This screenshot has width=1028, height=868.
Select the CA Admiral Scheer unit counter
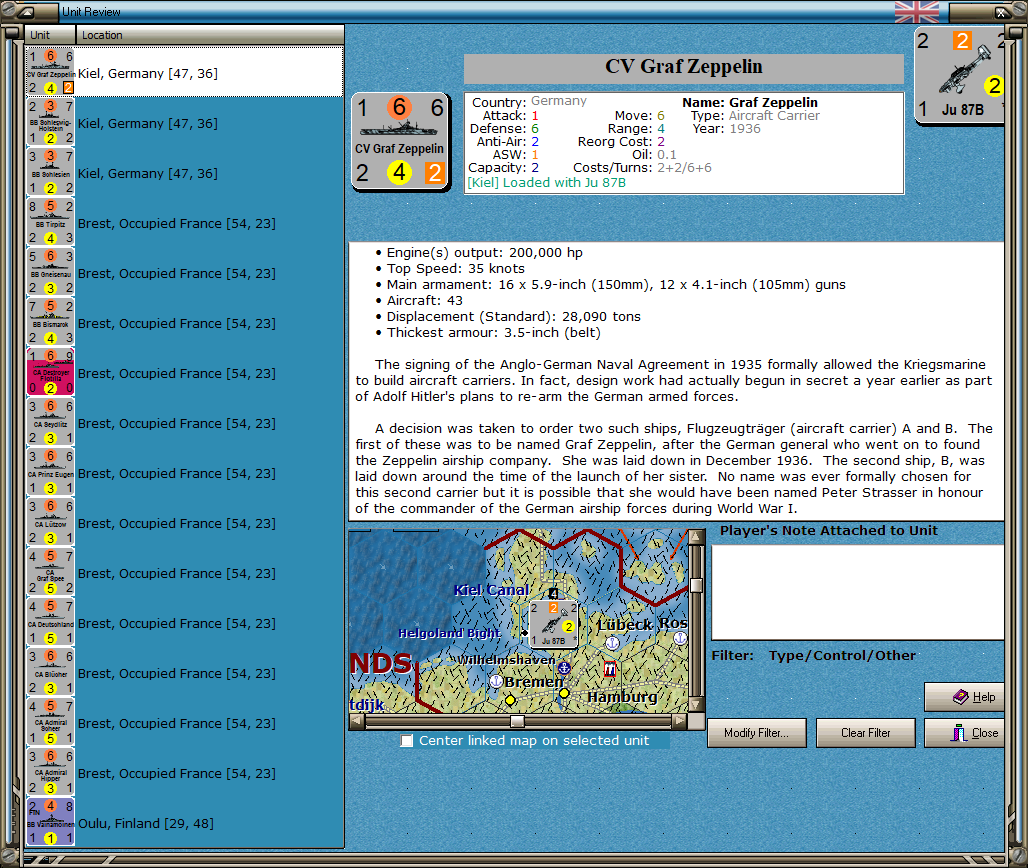coord(50,722)
